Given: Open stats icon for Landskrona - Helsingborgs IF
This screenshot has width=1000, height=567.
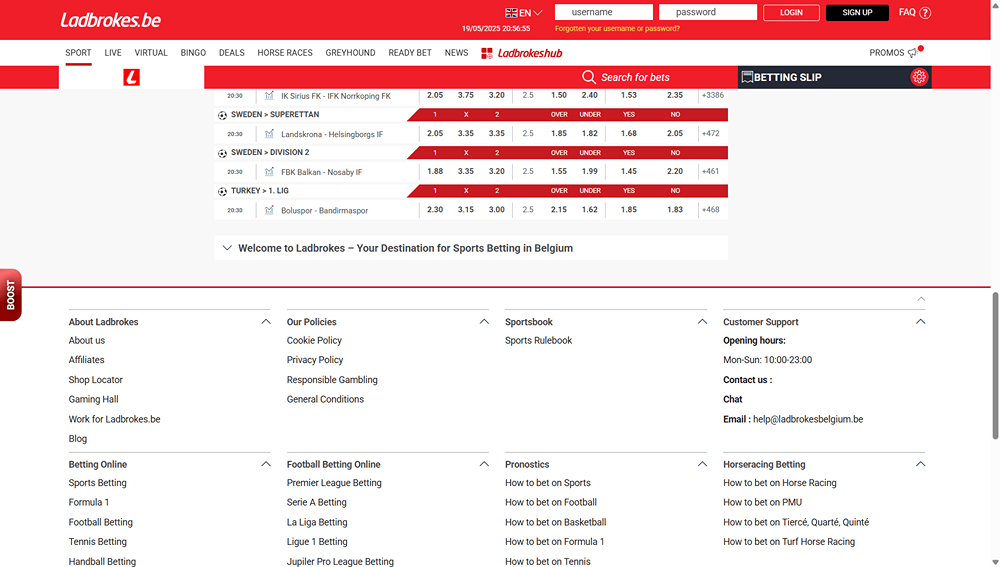Looking at the screenshot, I should click(269, 134).
